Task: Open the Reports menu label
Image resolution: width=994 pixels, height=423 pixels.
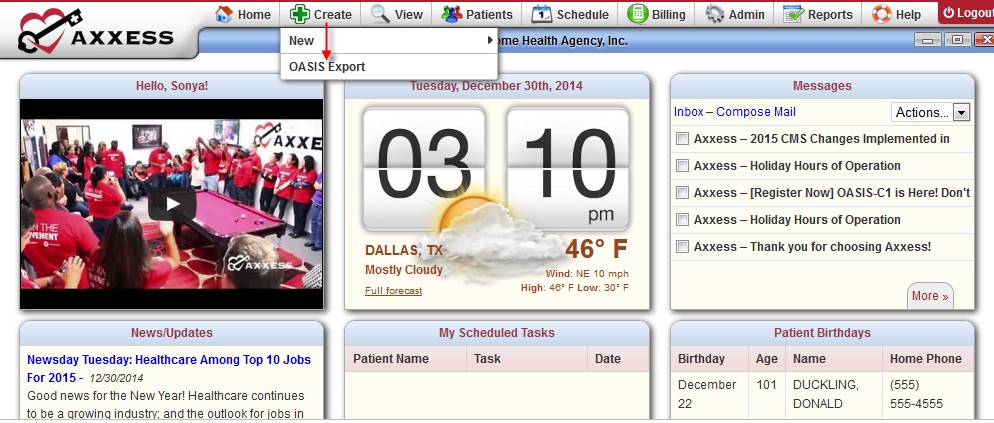Action: pyautogui.click(x=830, y=15)
